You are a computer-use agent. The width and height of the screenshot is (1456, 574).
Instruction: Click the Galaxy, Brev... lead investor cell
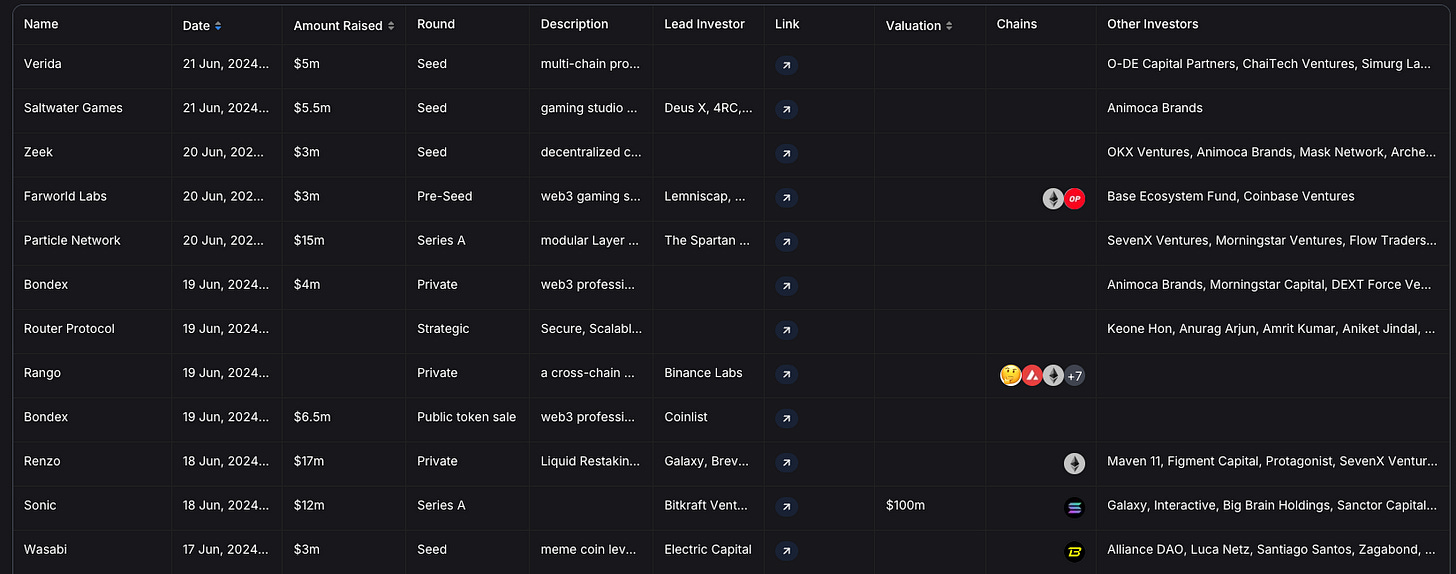click(x=706, y=461)
